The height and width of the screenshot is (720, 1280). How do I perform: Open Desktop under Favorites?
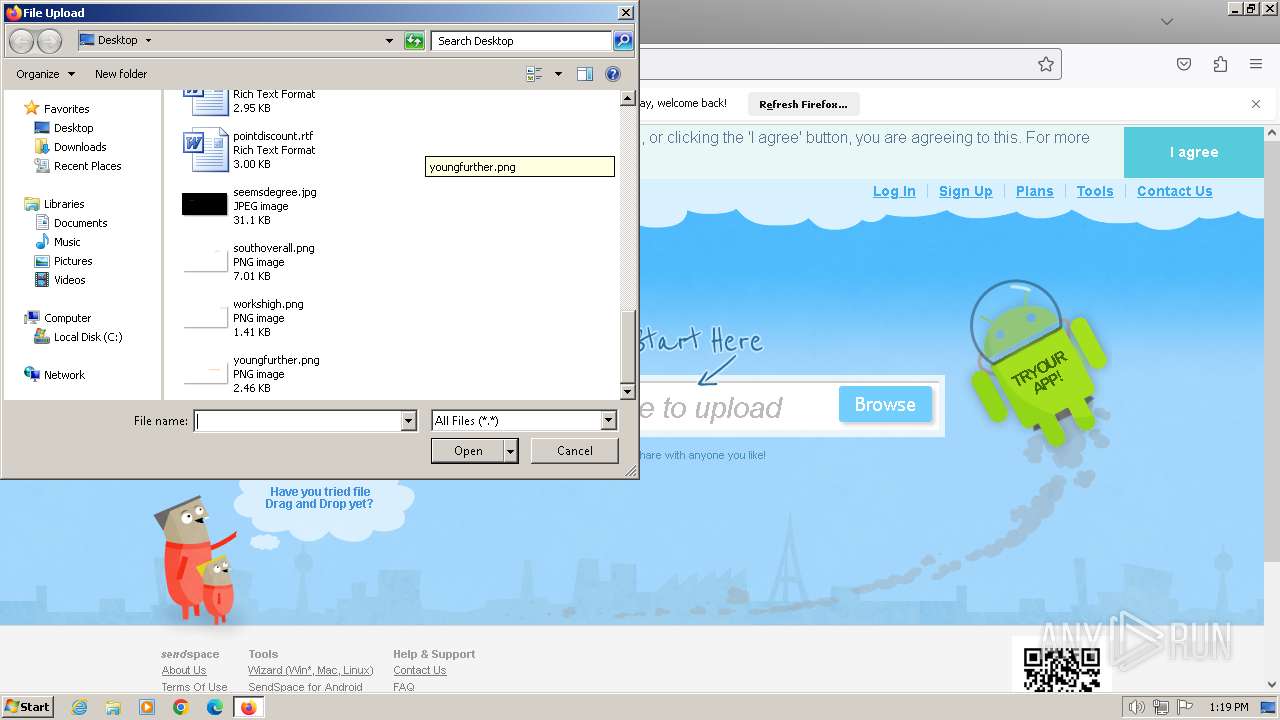[x=73, y=128]
